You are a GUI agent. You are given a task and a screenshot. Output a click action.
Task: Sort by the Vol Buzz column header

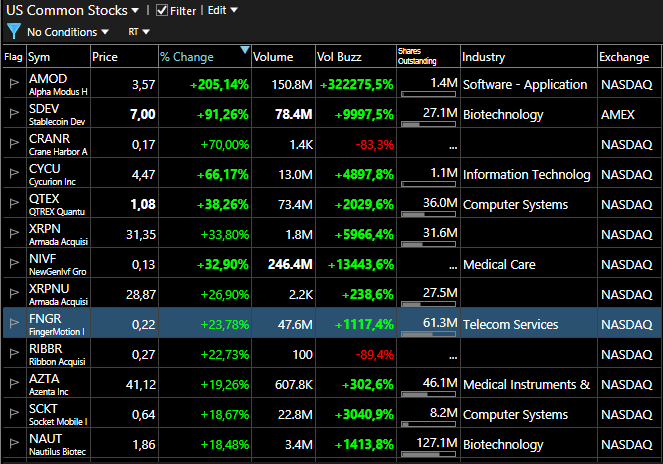[356, 57]
